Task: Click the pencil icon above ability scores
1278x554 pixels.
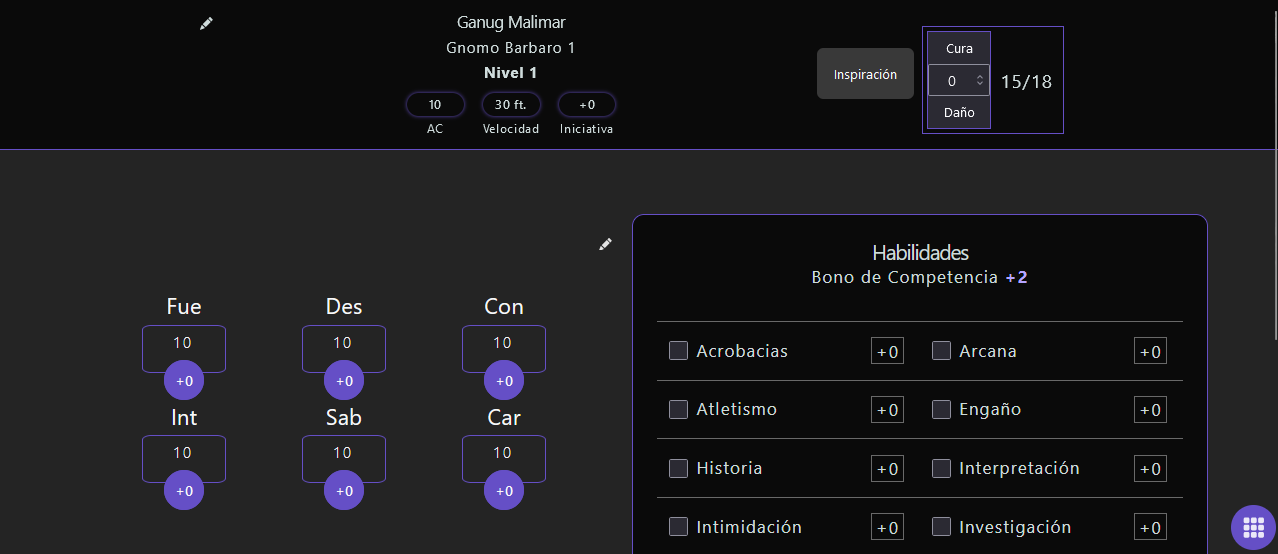Action: pyautogui.click(x=605, y=244)
